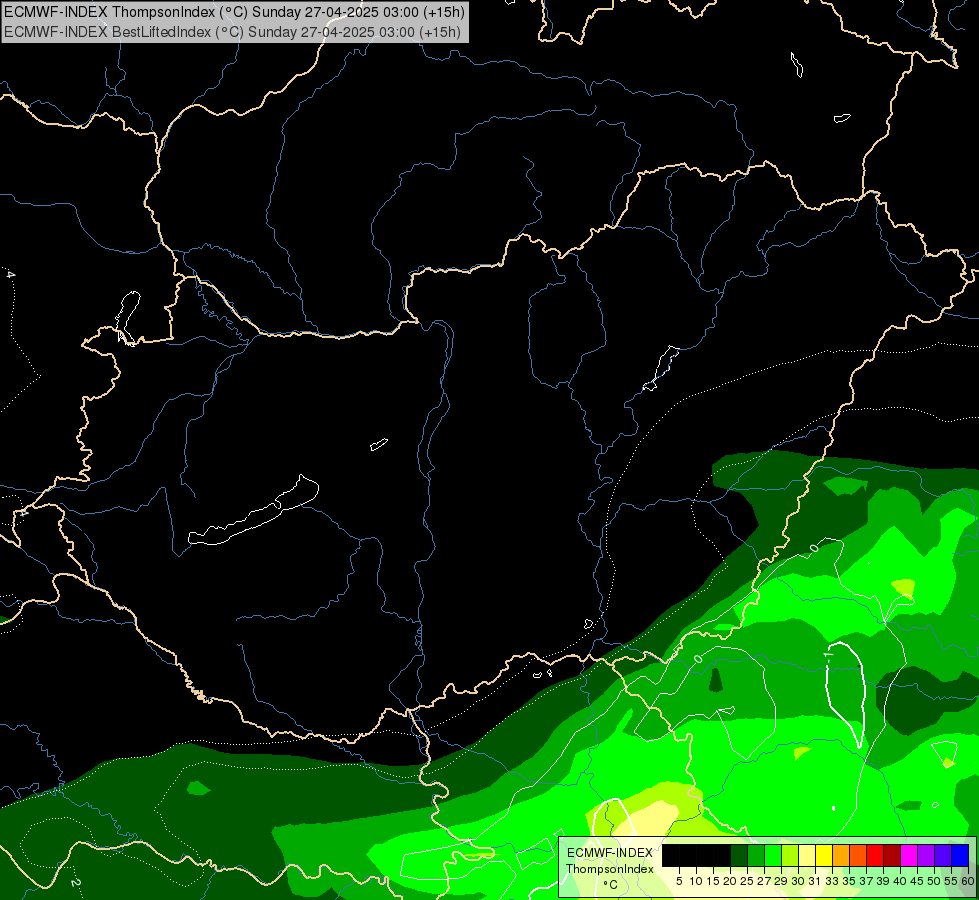Click the legend tick value 20
The height and width of the screenshot is (900, 979).
click(x=729, y=881)
